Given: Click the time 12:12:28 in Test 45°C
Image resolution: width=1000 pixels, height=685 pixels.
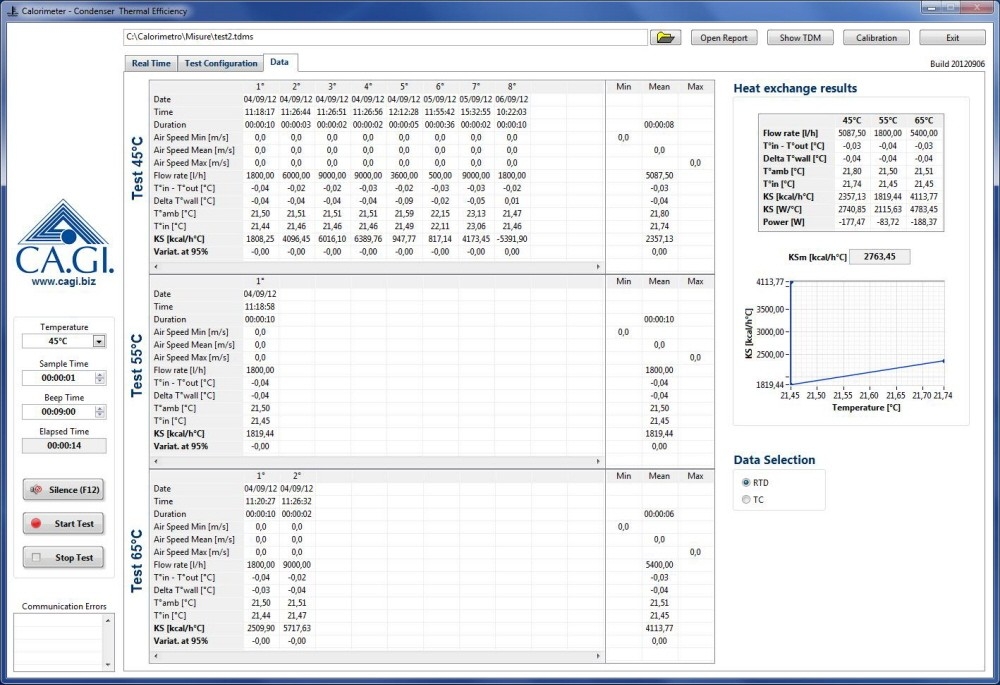Looking at the screenshot, I should pyautogui.click(x=404, y=112).
